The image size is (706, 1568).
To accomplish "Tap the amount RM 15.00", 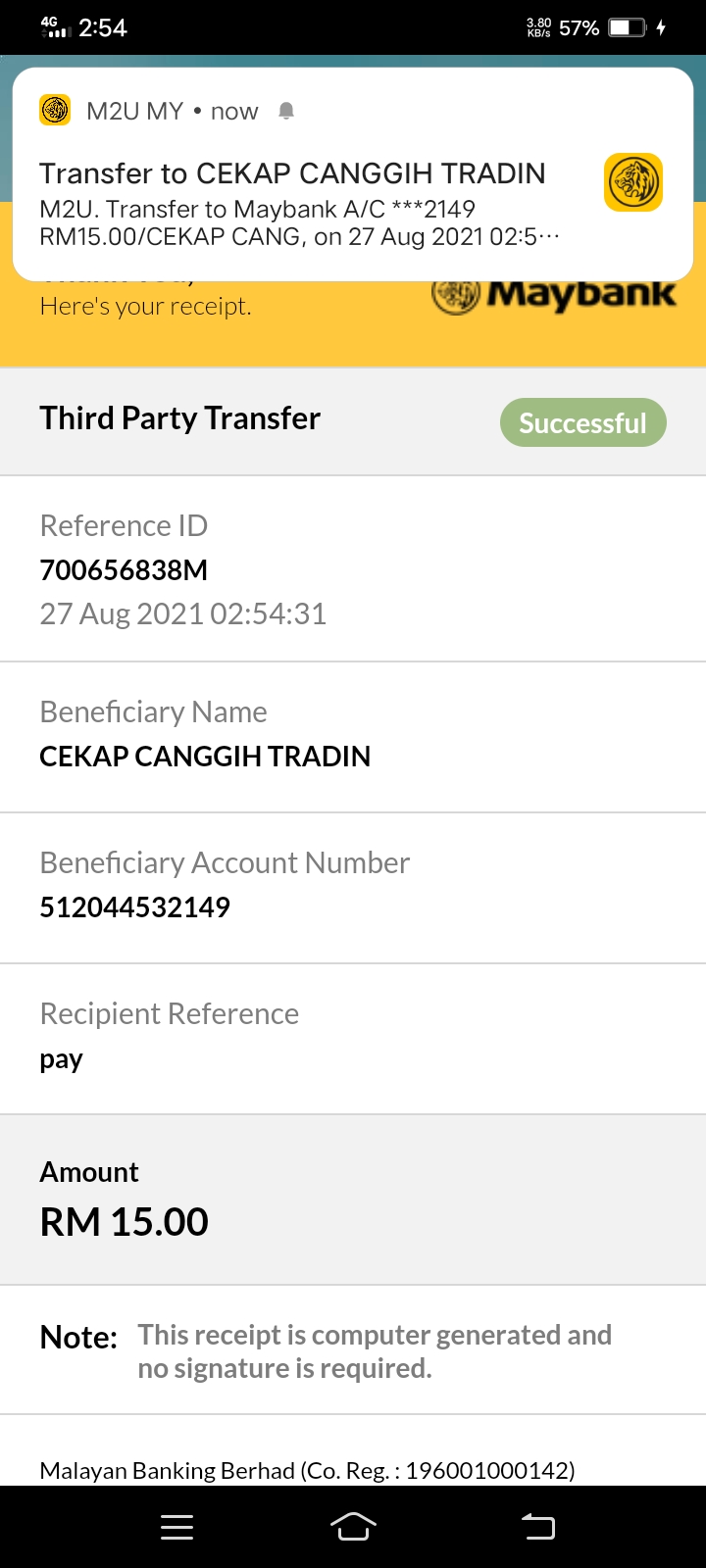I will click(124, 1221).
